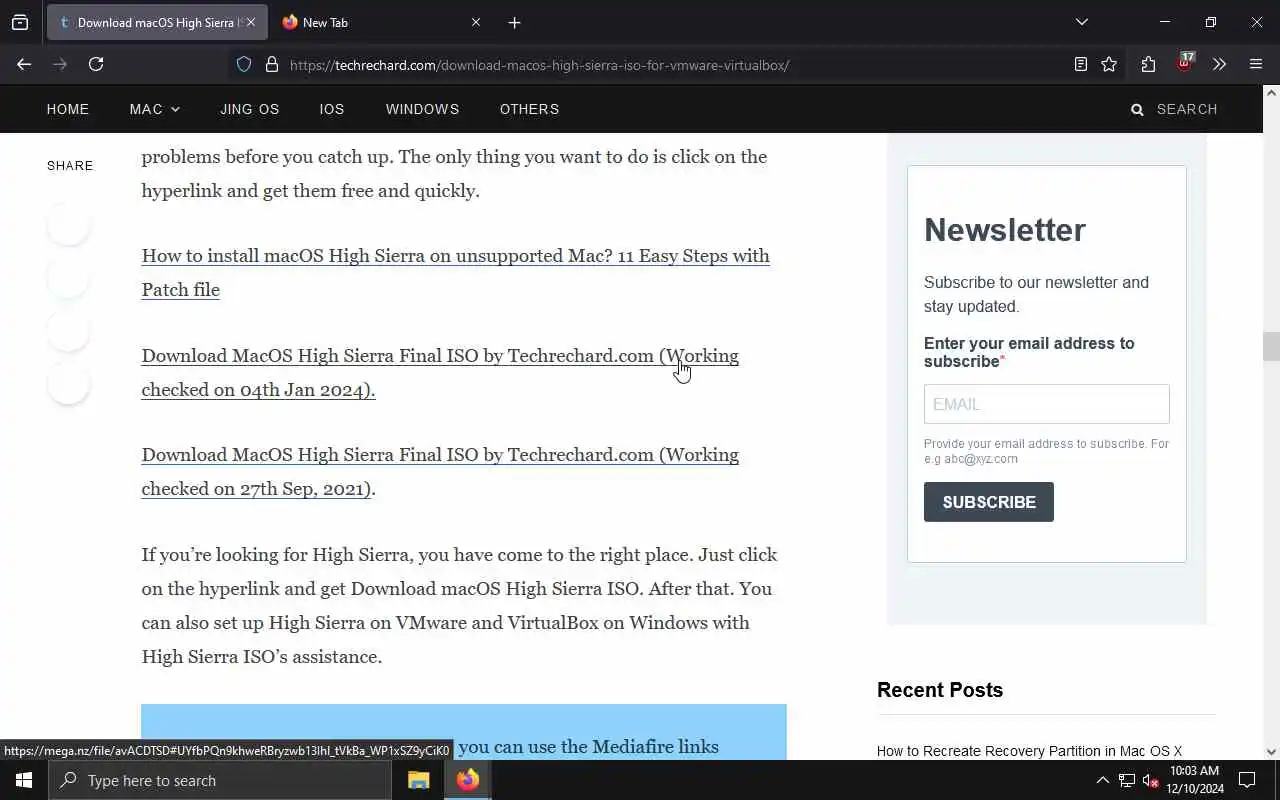Open Firefox View from the tab bar
This screenshot has width=1280, height=800.
pyautogui.click(x=20, y=22)
